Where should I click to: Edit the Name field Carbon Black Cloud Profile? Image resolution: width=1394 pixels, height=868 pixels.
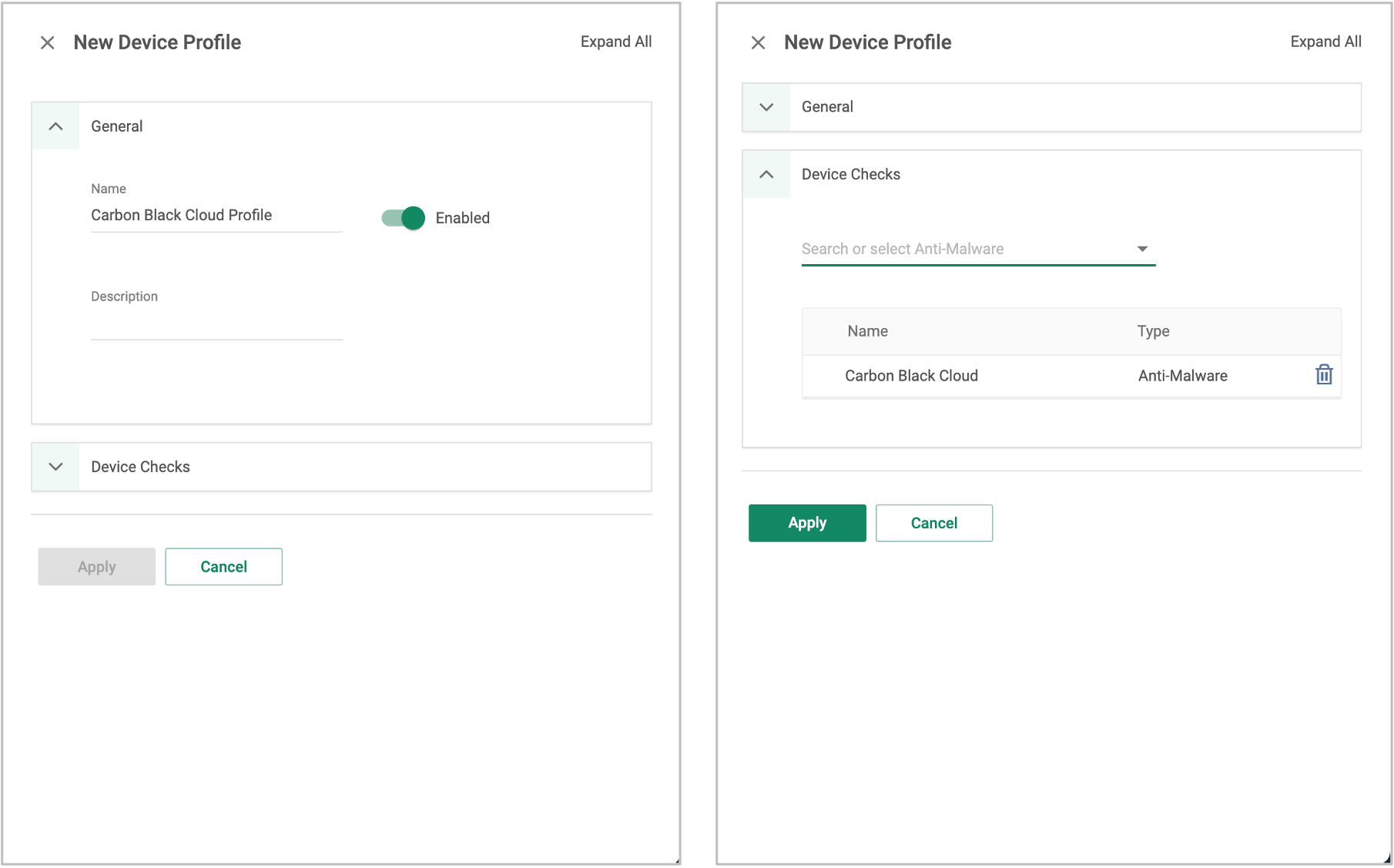coord(216,216)
